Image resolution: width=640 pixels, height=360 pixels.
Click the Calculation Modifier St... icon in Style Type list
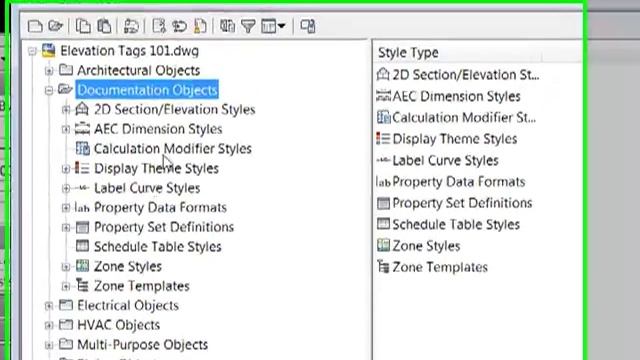[x=383, y=117]
